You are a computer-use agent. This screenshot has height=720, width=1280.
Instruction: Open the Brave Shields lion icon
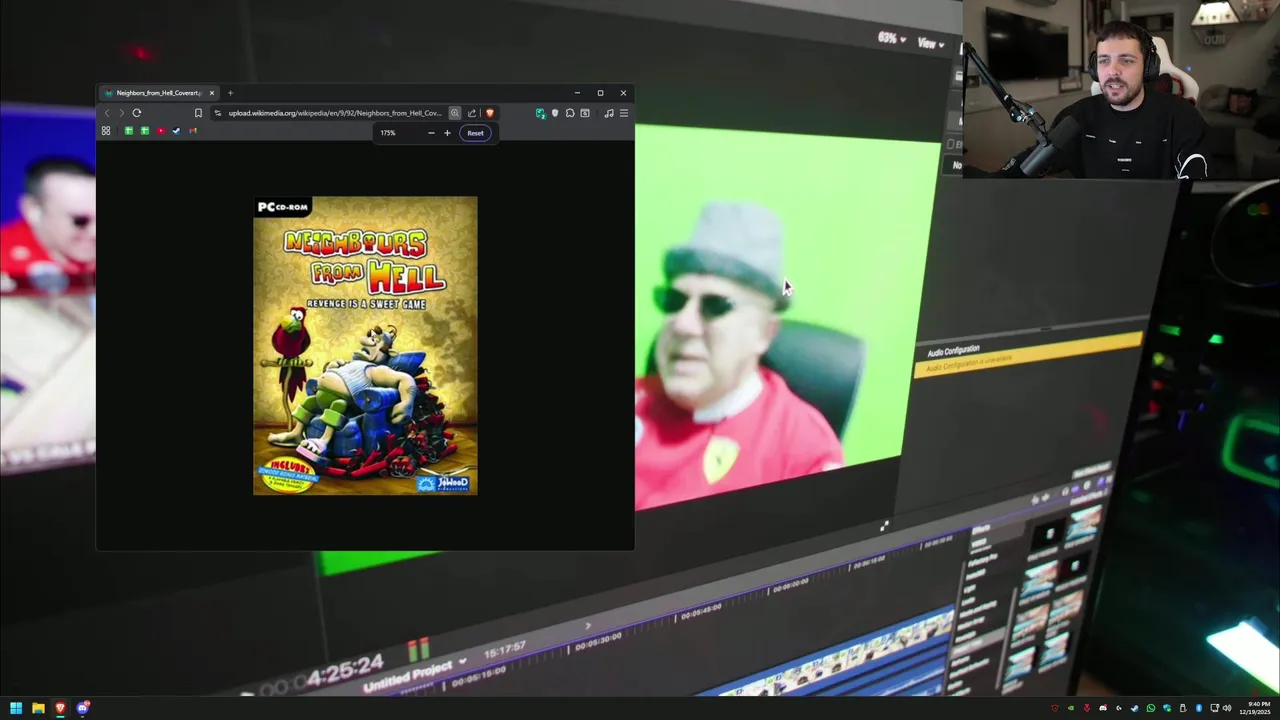[x=490, y=113]
